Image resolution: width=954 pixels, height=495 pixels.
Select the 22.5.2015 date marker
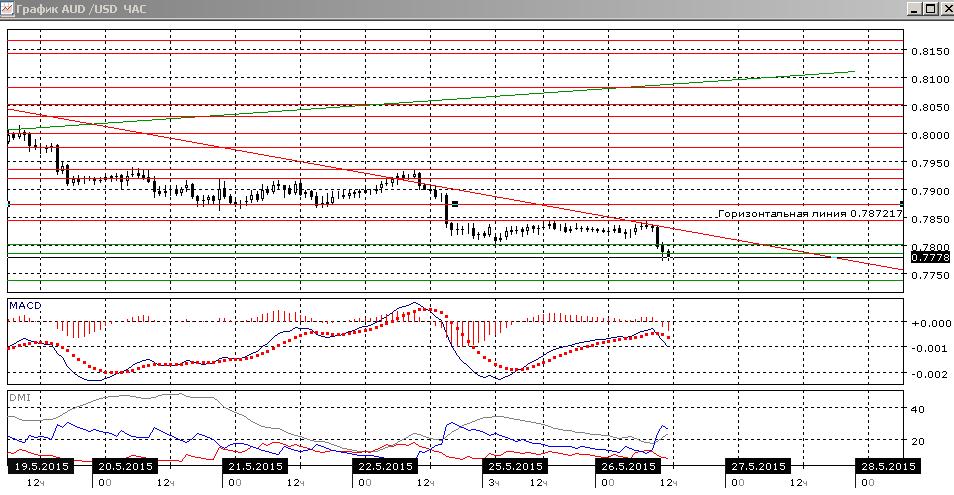pos(386,466)
